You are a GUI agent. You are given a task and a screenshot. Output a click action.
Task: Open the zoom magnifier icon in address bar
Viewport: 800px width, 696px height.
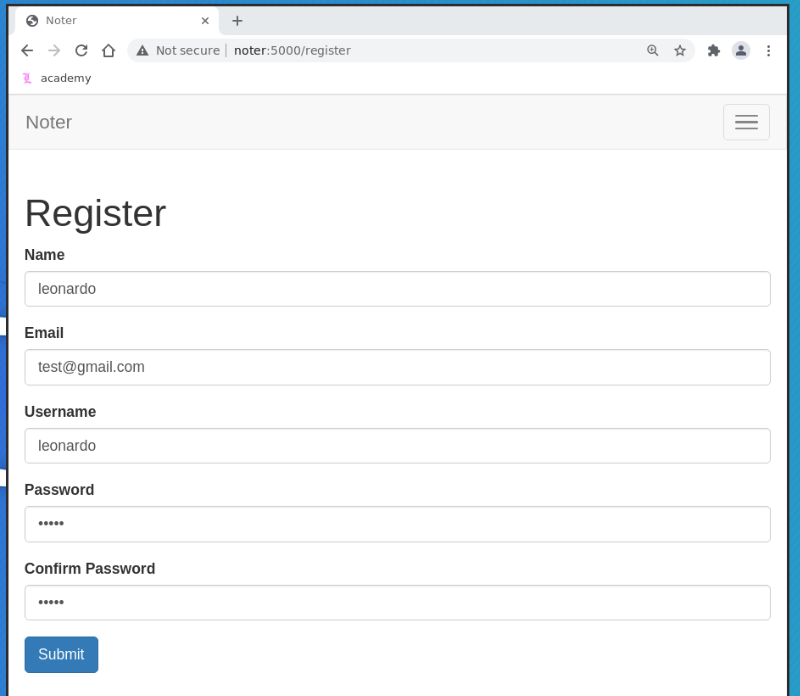[x=653, y=51]
